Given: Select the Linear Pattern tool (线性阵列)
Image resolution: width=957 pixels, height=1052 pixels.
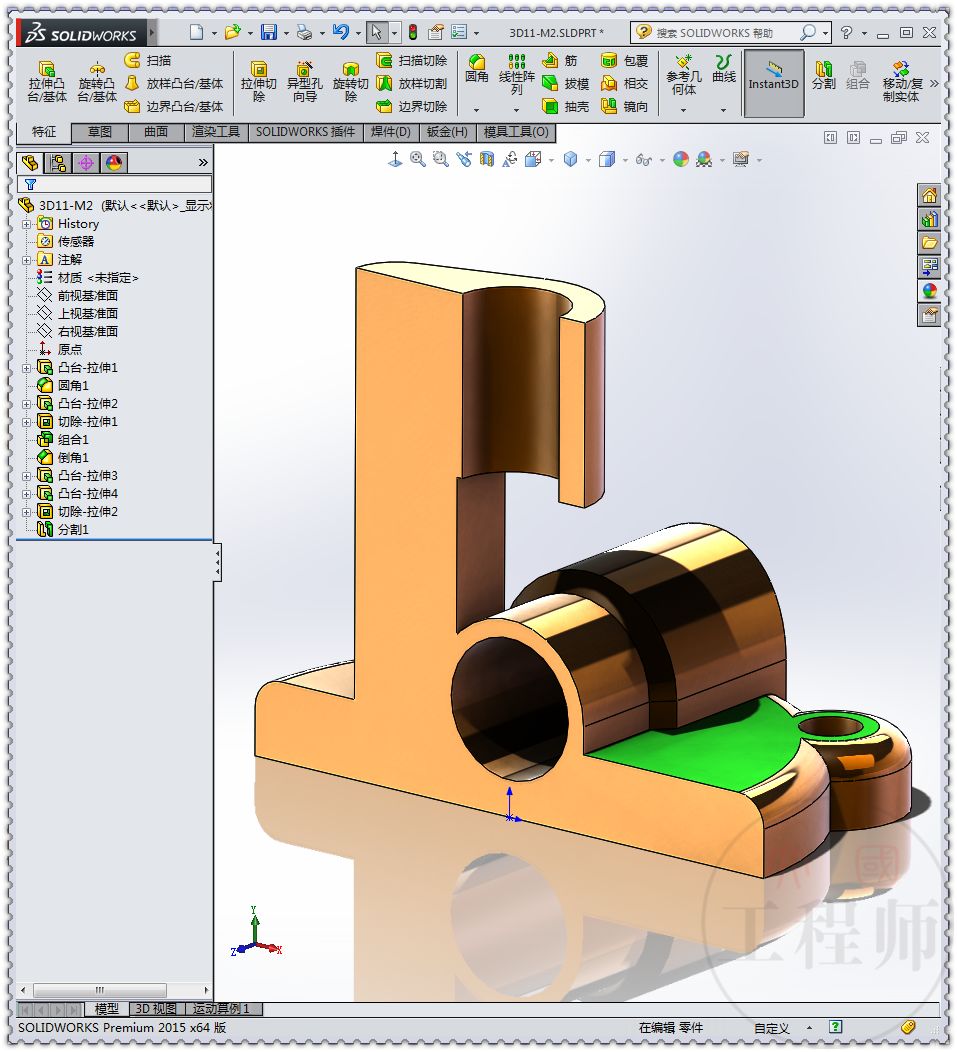Looking at the screenshot, I should pos(516,74).
